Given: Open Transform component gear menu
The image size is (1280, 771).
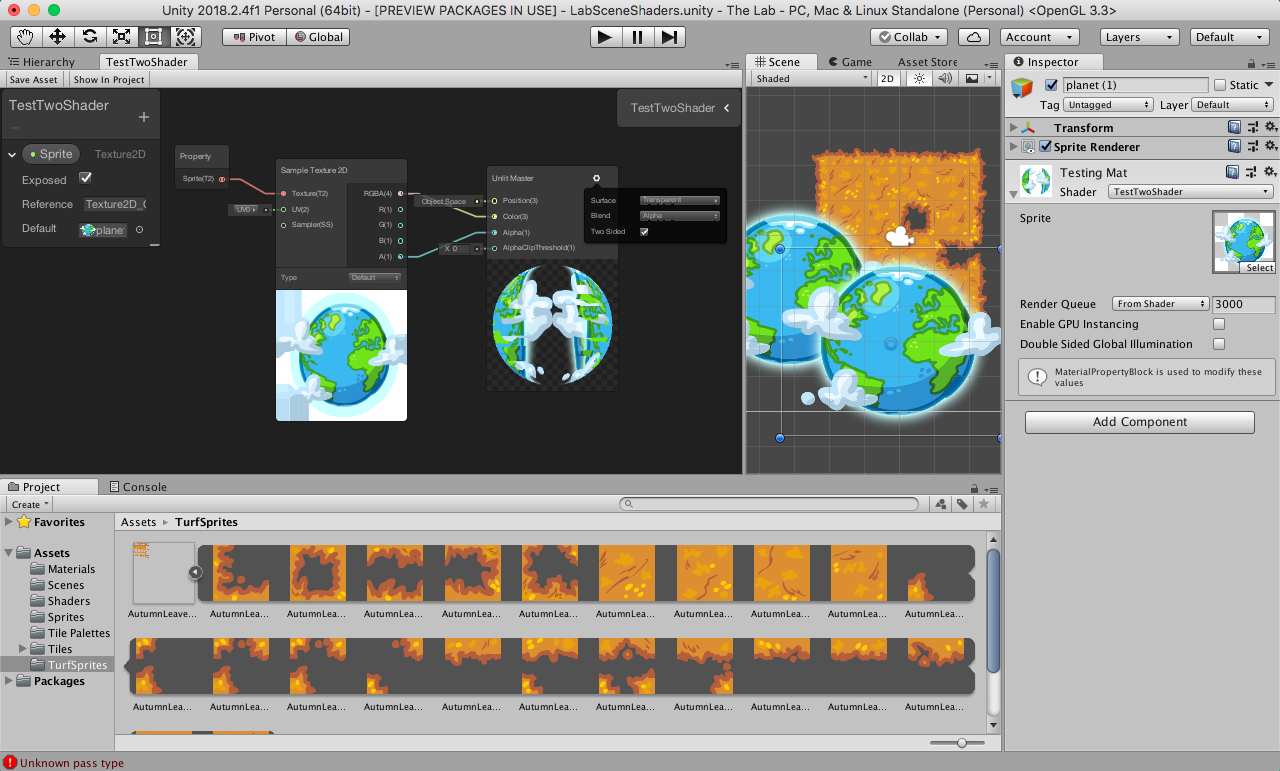Looking at the screenshot, I should [1270, 127].
